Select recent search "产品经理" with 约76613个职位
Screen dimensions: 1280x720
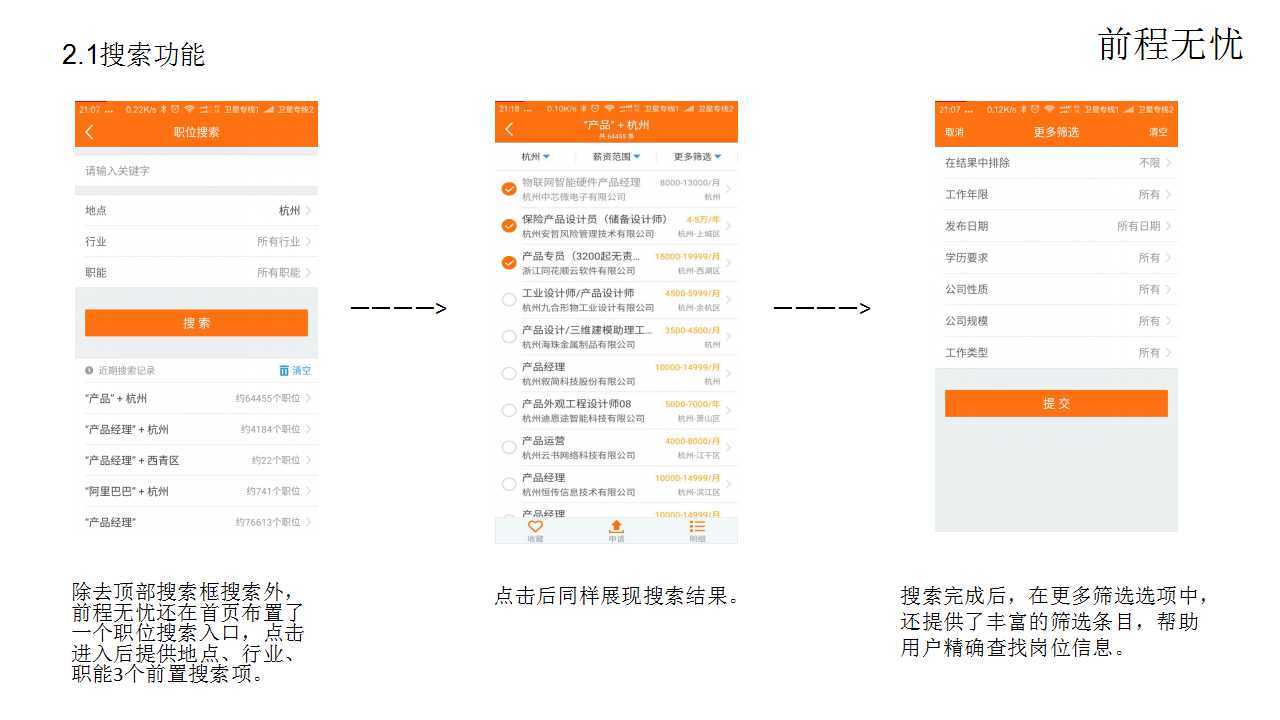(x=196, y=522)
